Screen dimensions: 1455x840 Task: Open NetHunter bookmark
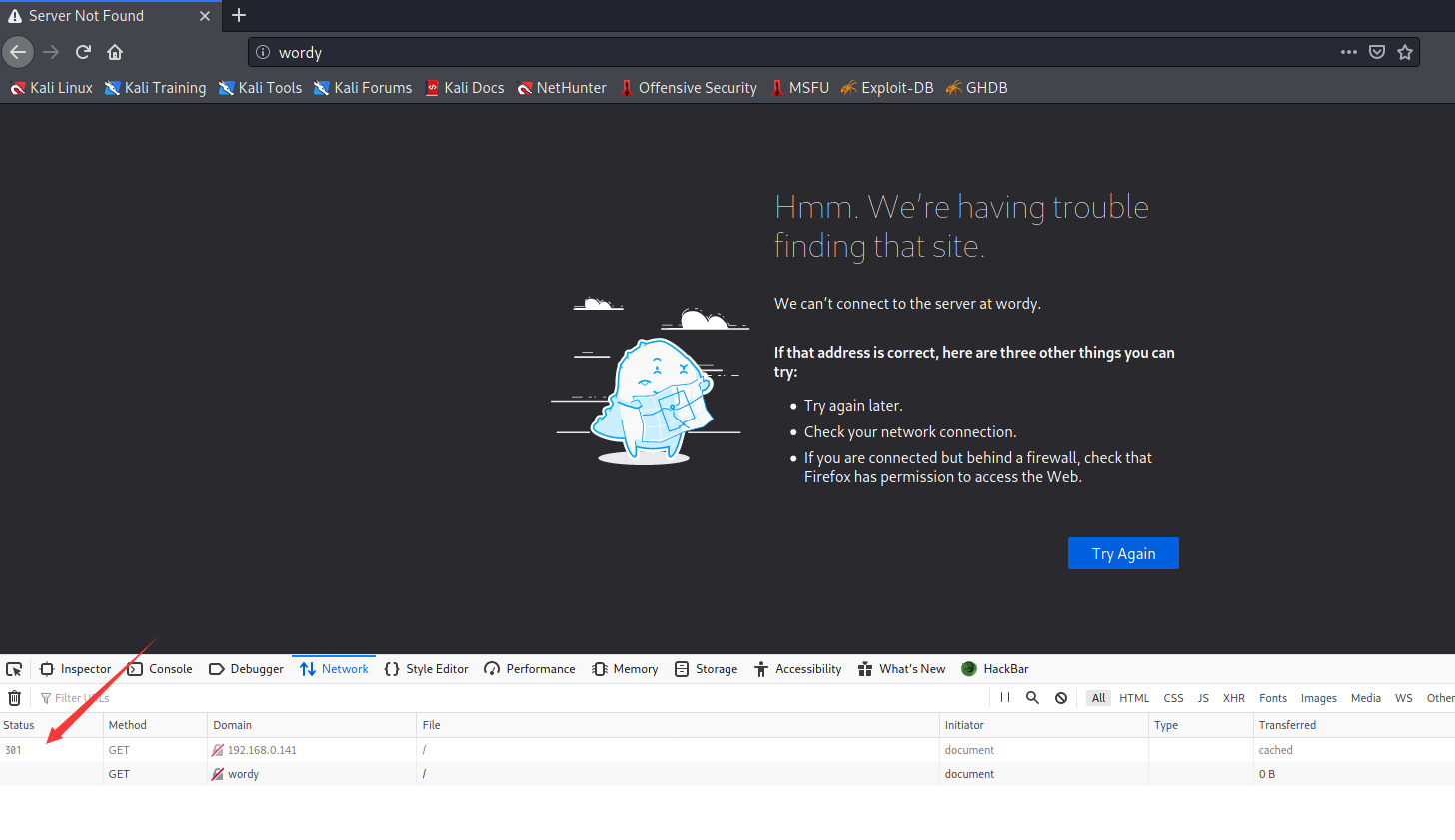(562, 88)
